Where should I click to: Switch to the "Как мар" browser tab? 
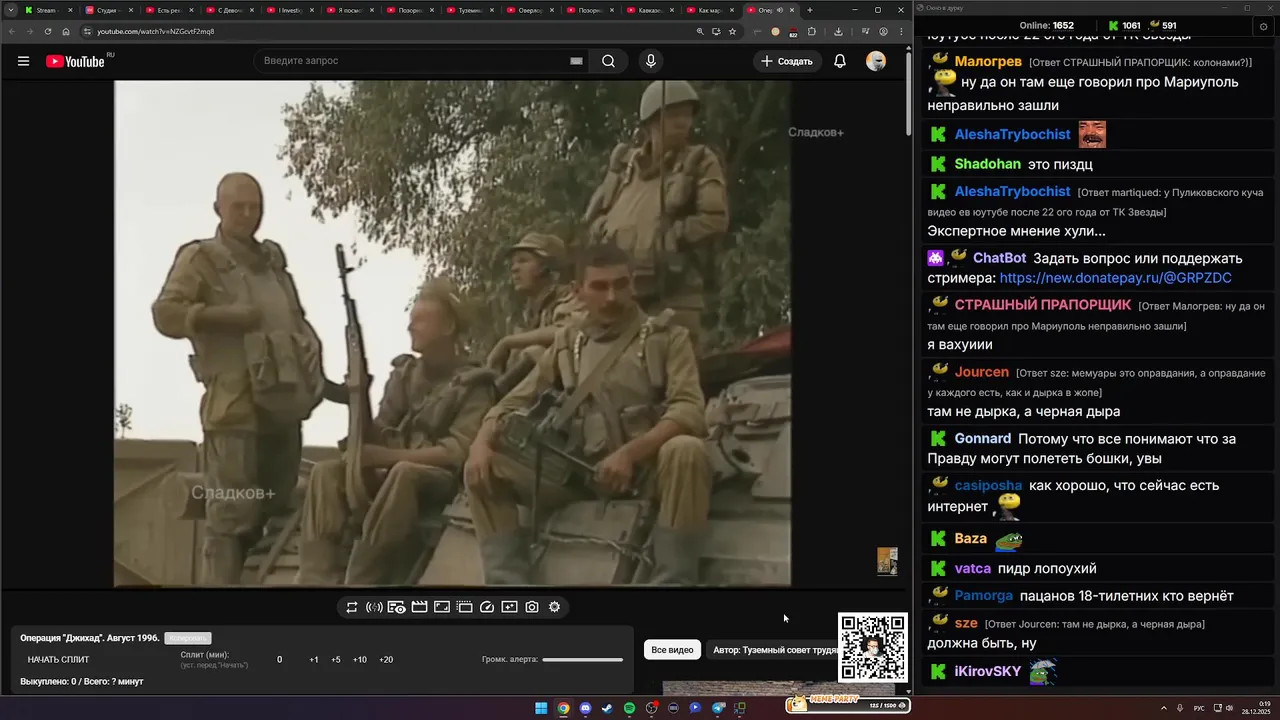tap(710, 10)
